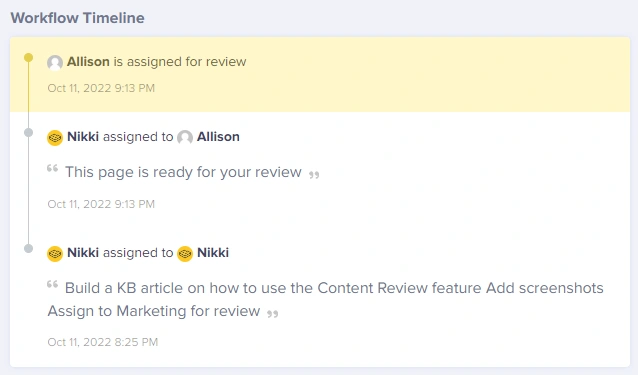Select the bottom gray timeline dot
638x375 pixels.
click(x=28, y=248)
